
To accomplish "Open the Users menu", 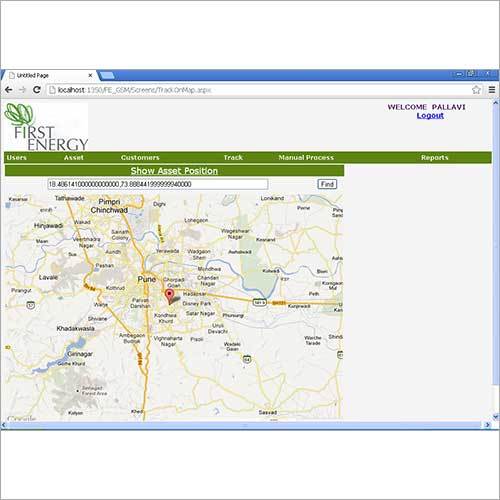I will [x=17, y=157].
